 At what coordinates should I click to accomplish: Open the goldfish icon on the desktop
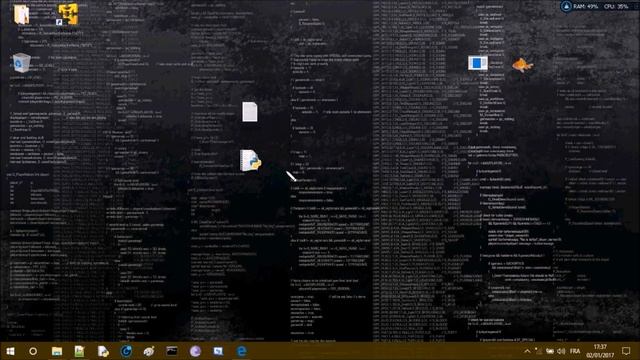click(x=522, y=64)
